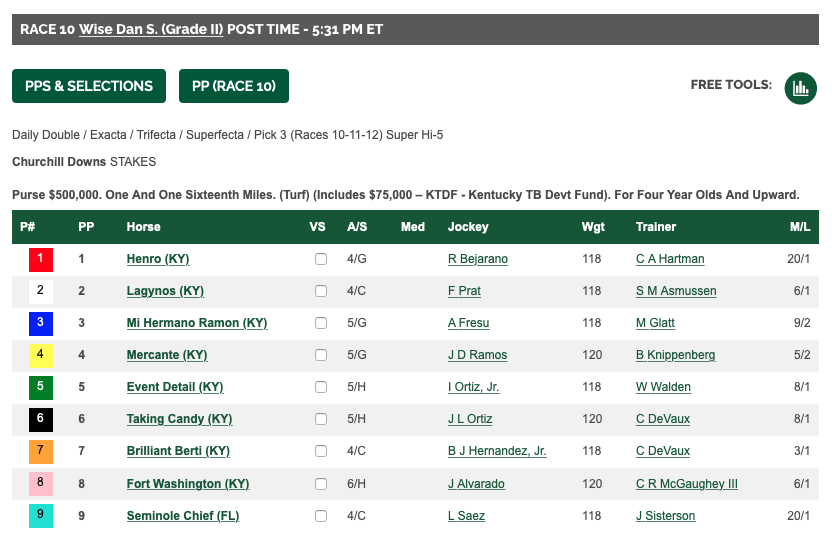Click the blue number 3 saddle cloth

[x=40, y=323]
